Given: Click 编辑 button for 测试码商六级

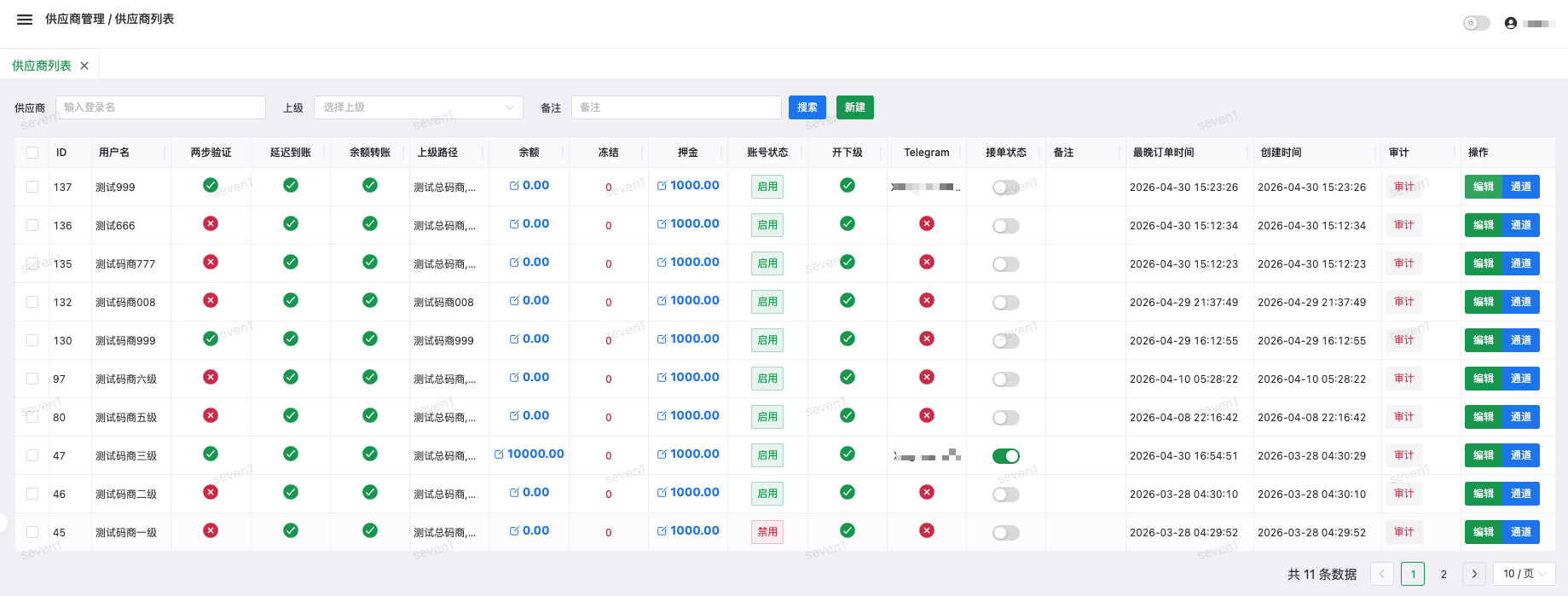Looking at the screenshot, I should pos(1484,379).
